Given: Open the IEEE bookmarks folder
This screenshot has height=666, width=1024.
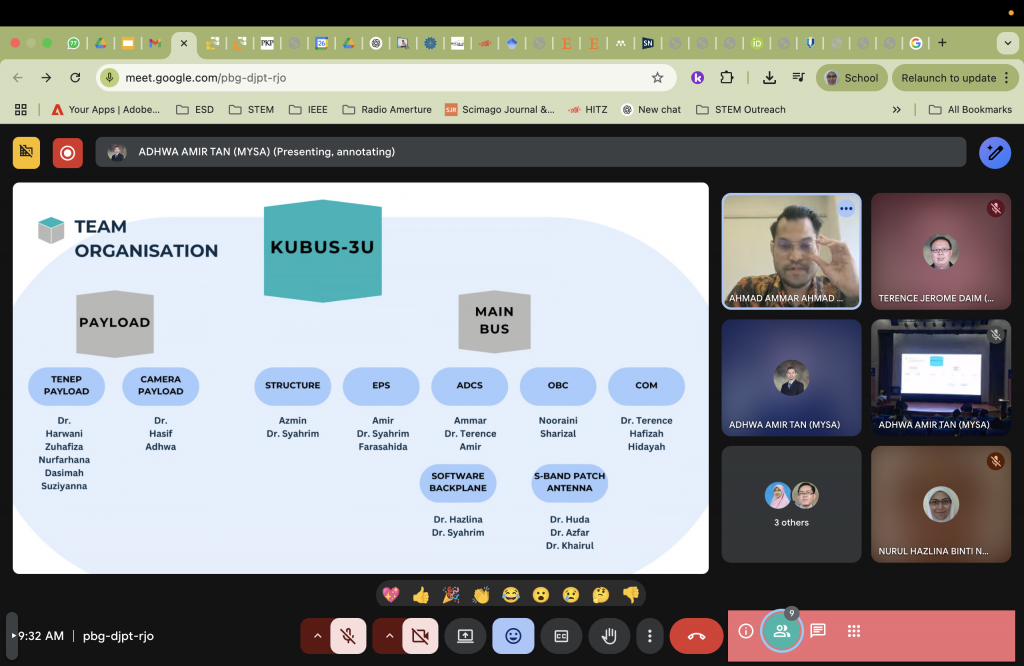Looking at the screenshot, I should coord(308,110).
